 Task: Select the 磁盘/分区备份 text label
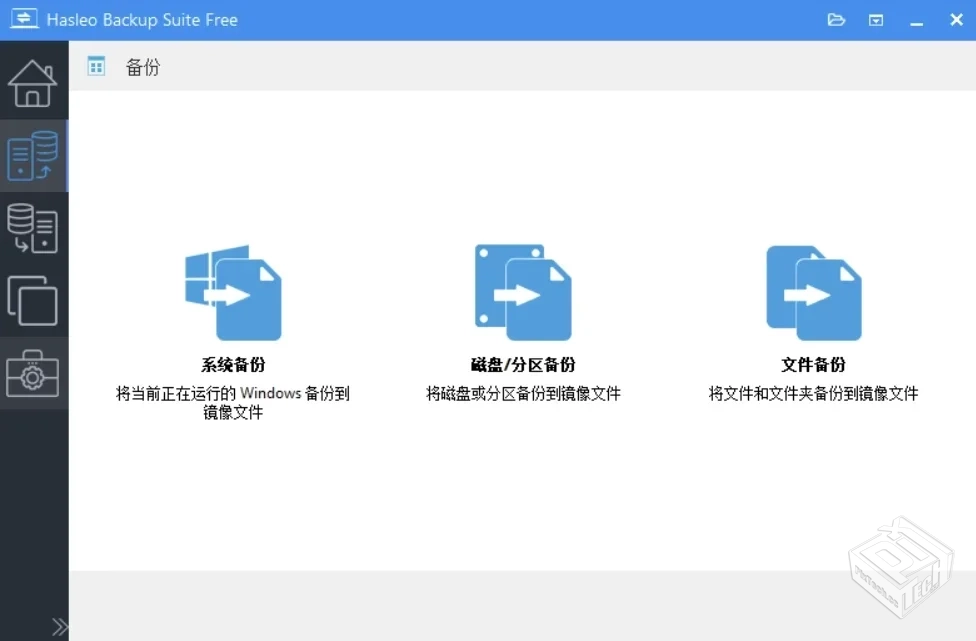(x=523, y=365)
